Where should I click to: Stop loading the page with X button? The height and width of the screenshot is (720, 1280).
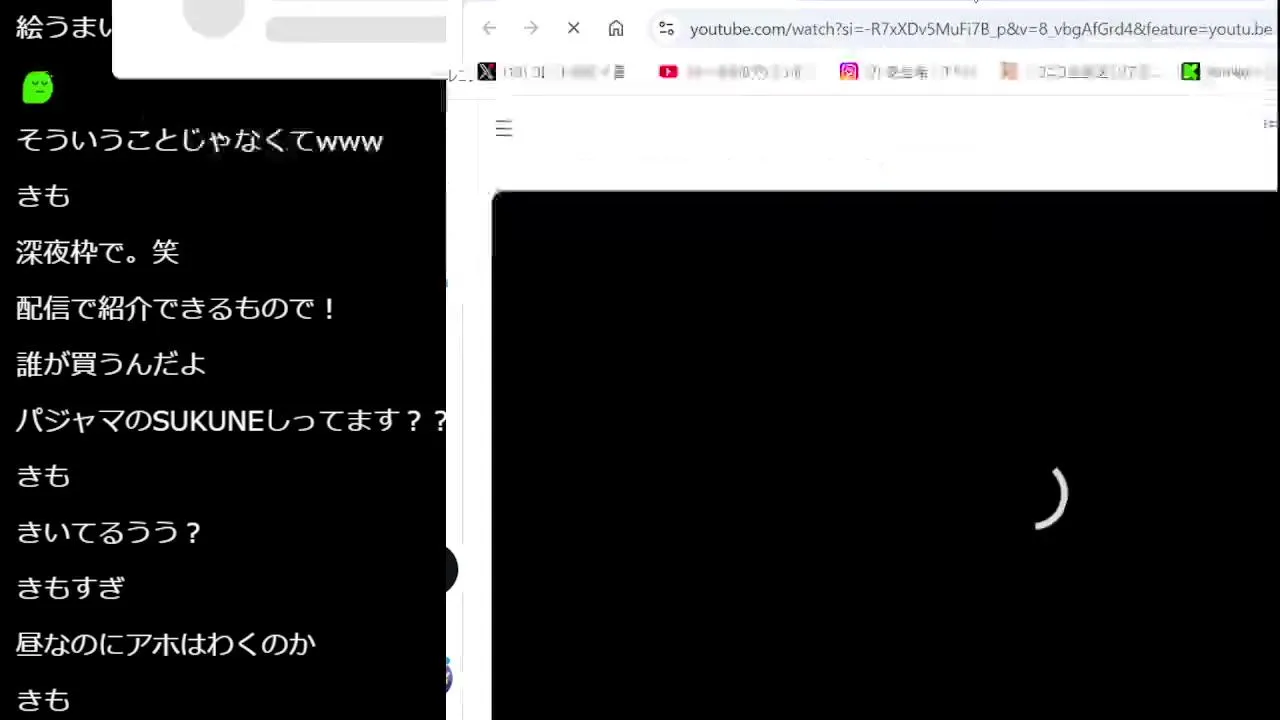573,29
